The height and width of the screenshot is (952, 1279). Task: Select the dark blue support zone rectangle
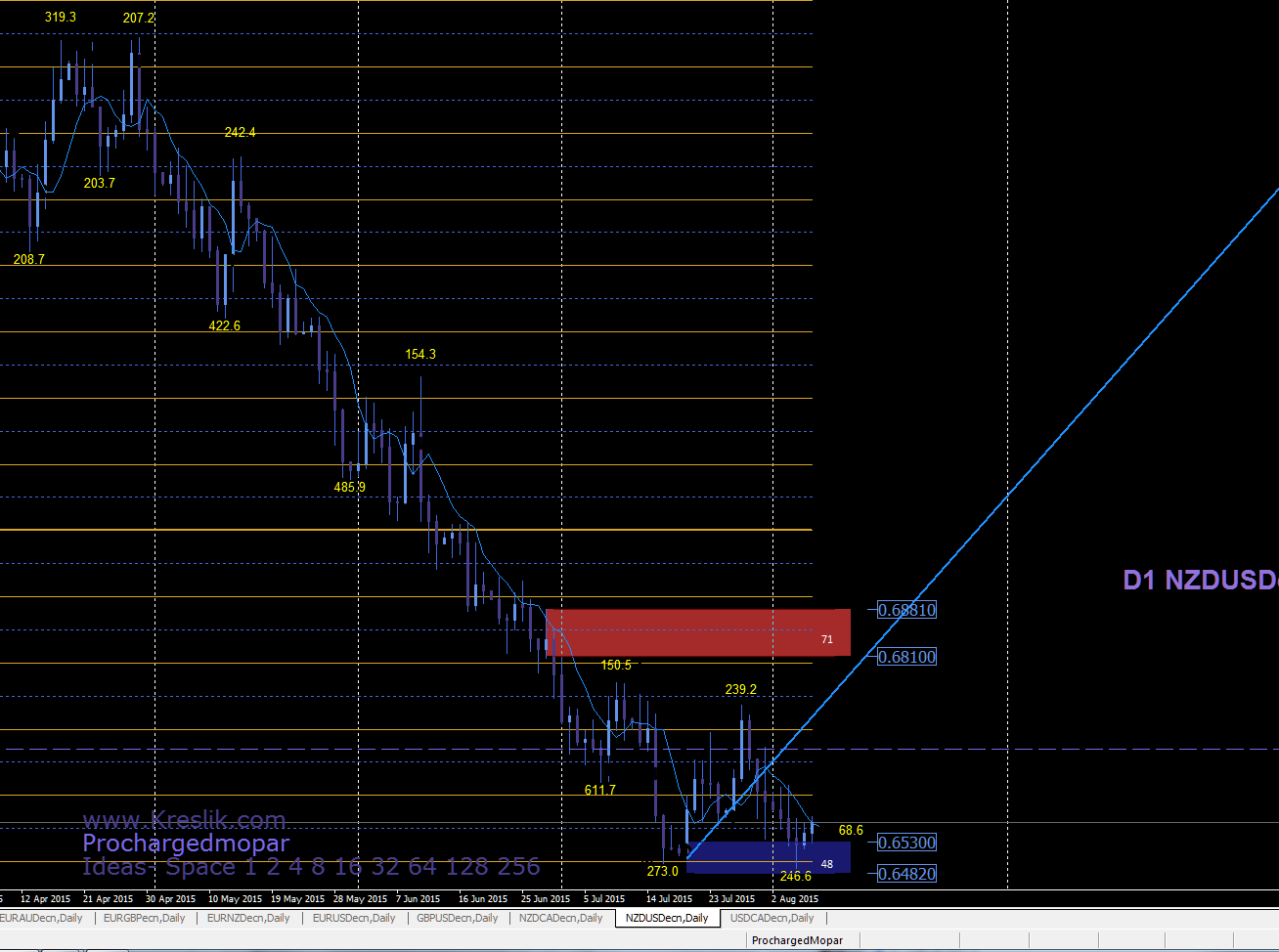click(x=769, y=857)
